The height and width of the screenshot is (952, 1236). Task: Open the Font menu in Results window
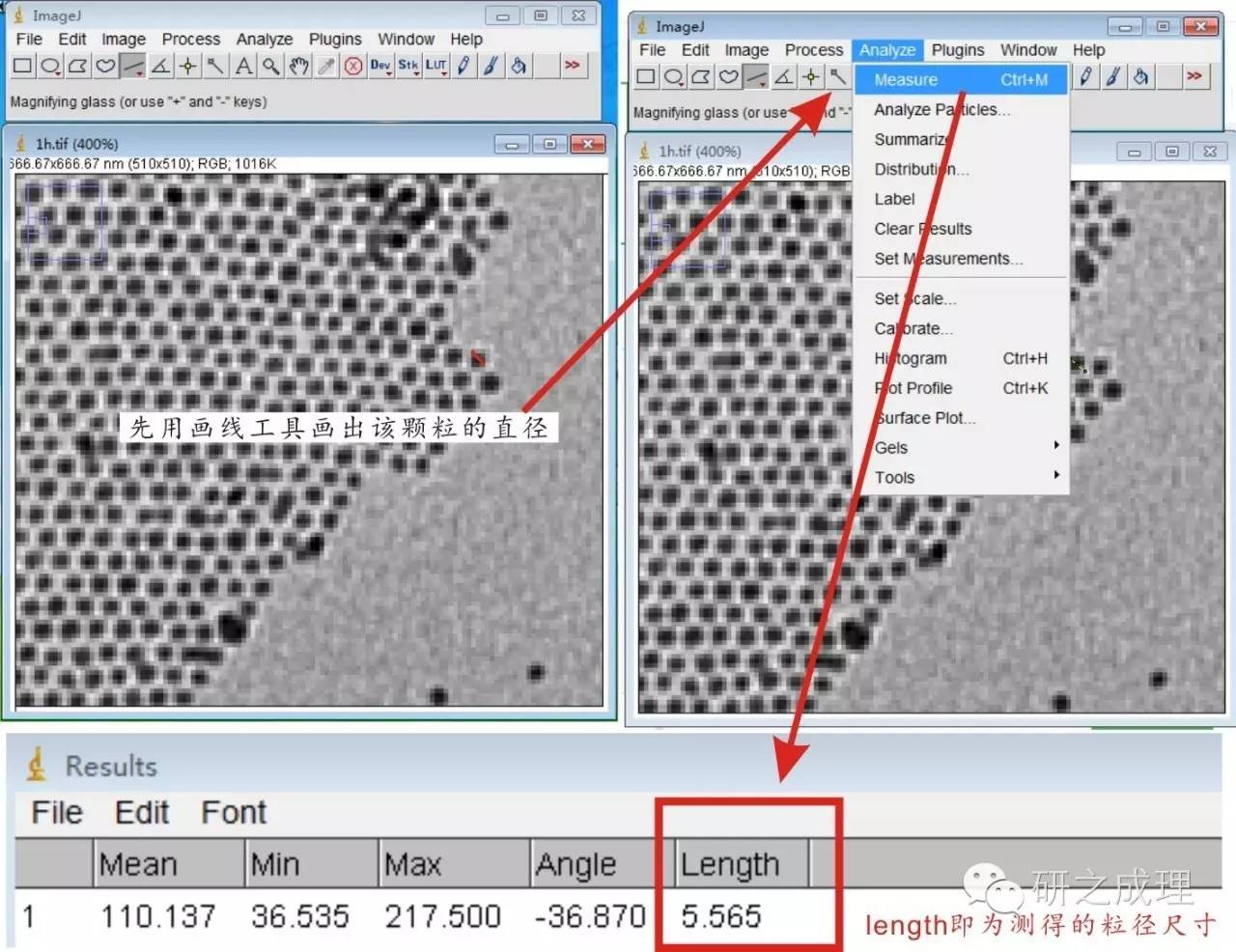pos(234,813)
